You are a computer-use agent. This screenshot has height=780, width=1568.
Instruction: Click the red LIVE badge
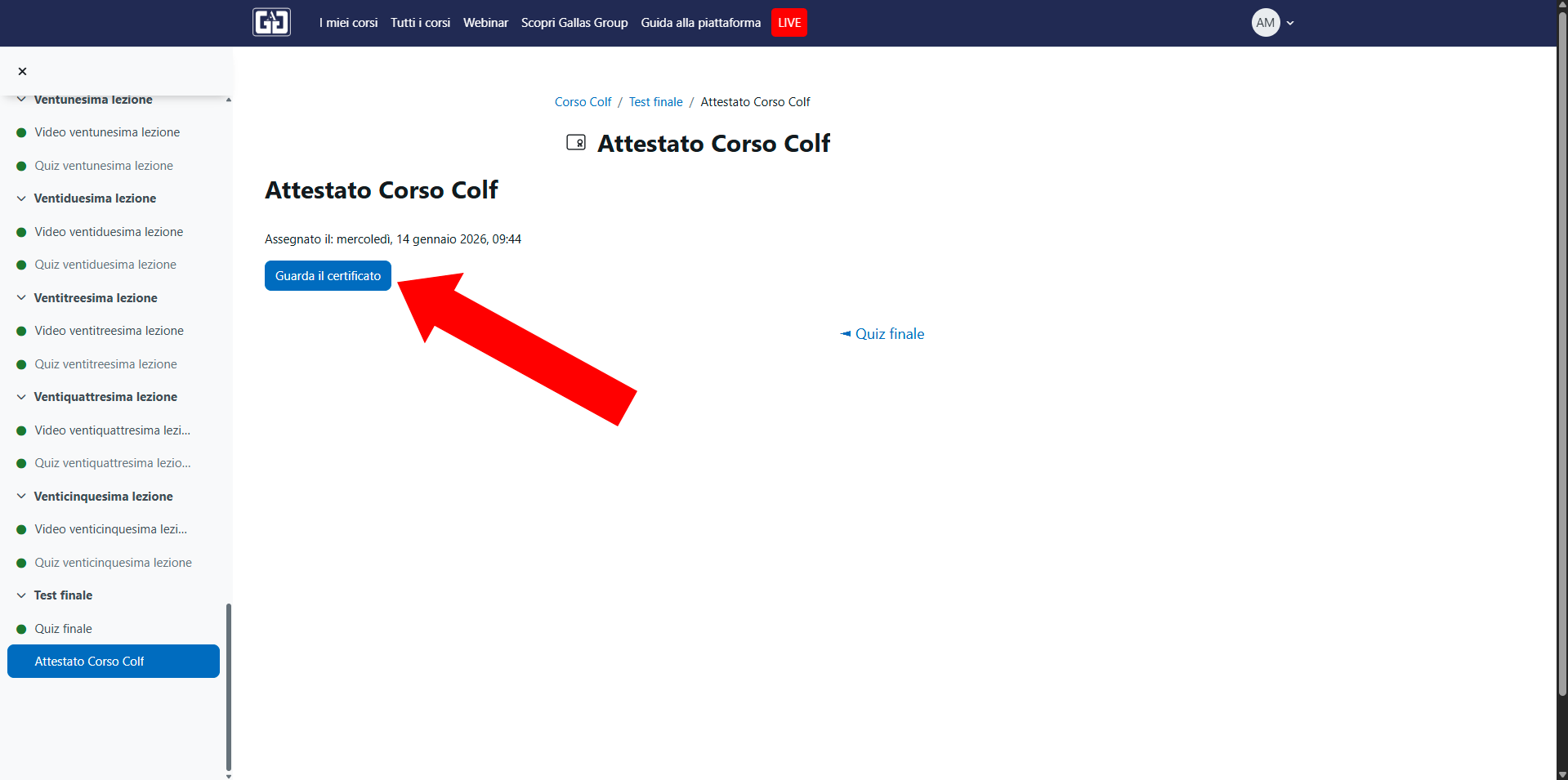pos(788,23)
